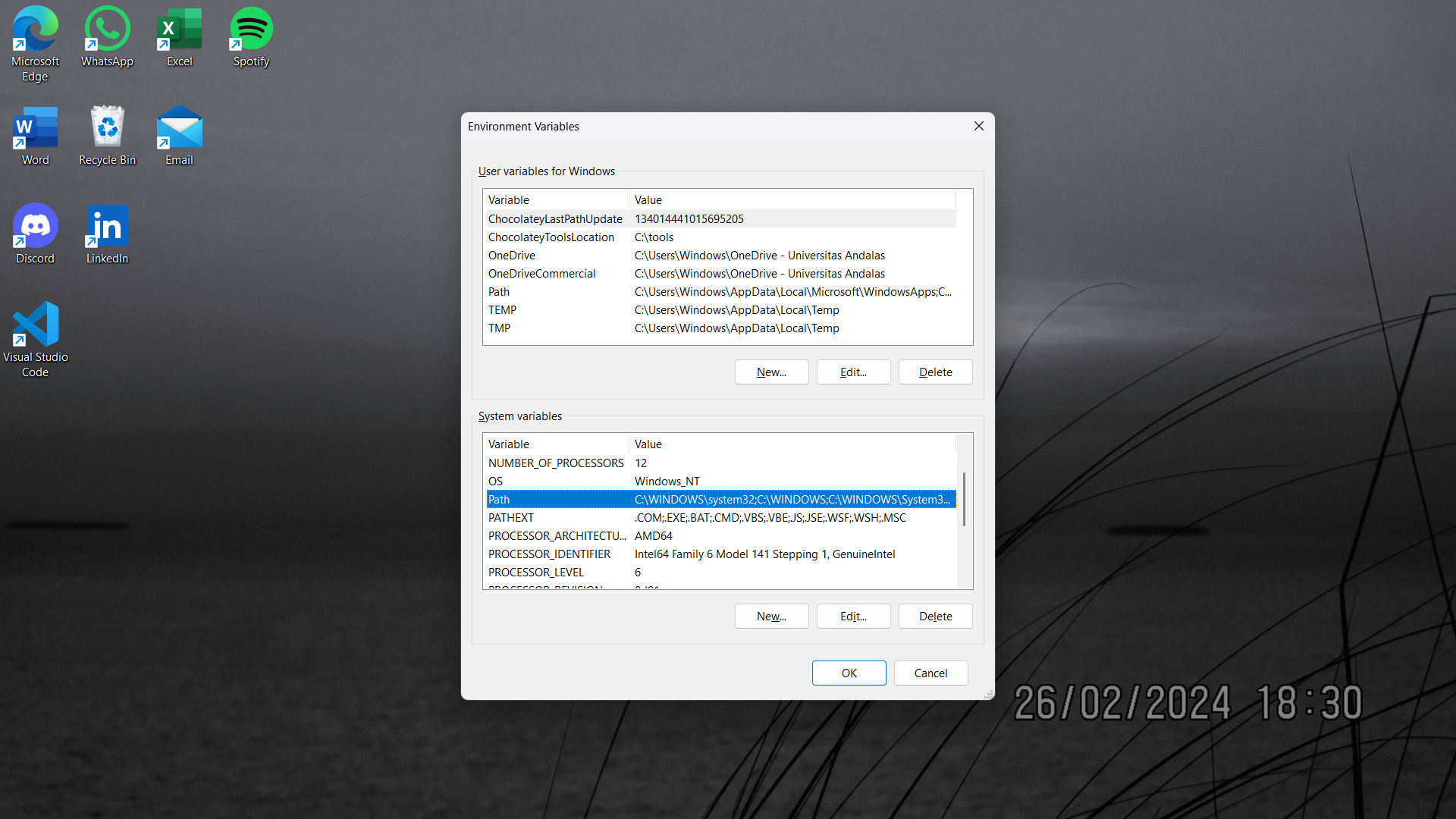
Task: Close the Environment Variables dialog
Action: (x=978, y=127)
